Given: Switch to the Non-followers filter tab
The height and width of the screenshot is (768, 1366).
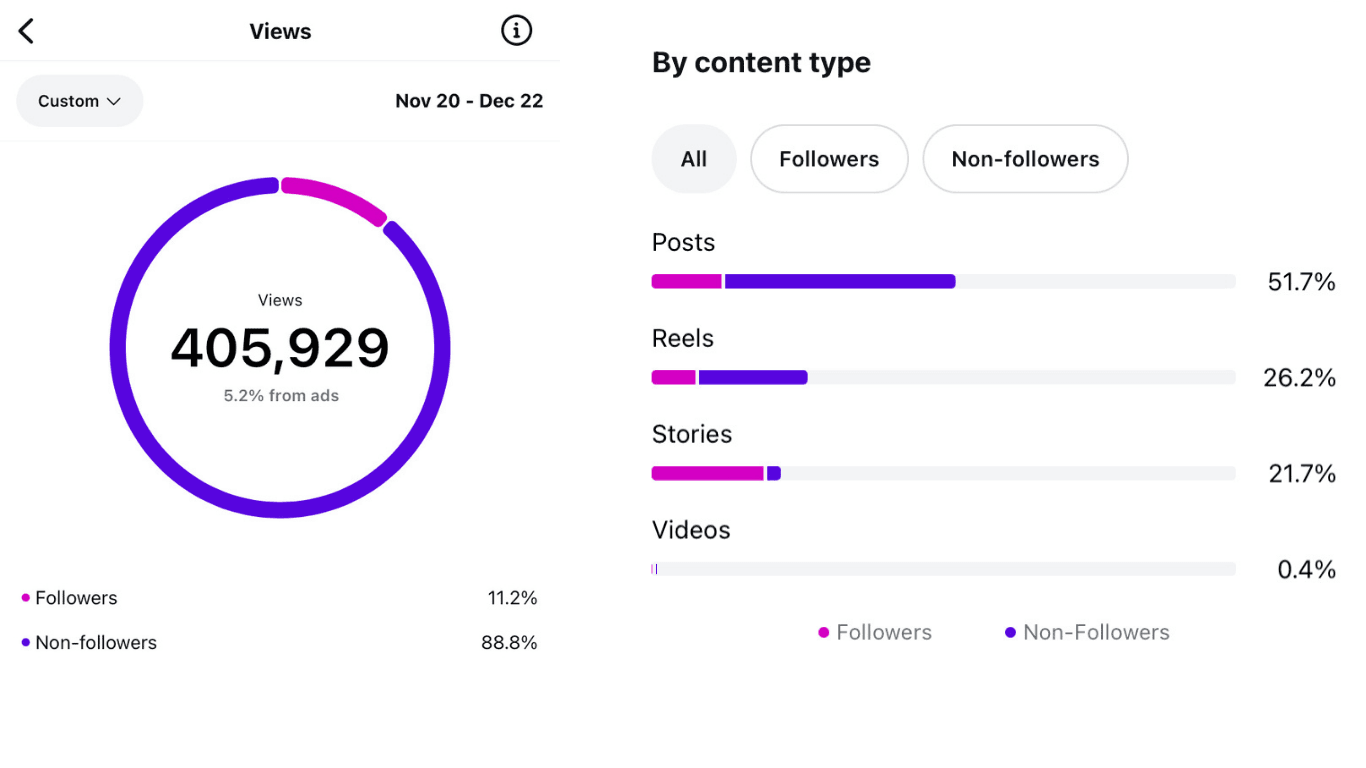Looking at the screenshot, I should (1025, 159).
